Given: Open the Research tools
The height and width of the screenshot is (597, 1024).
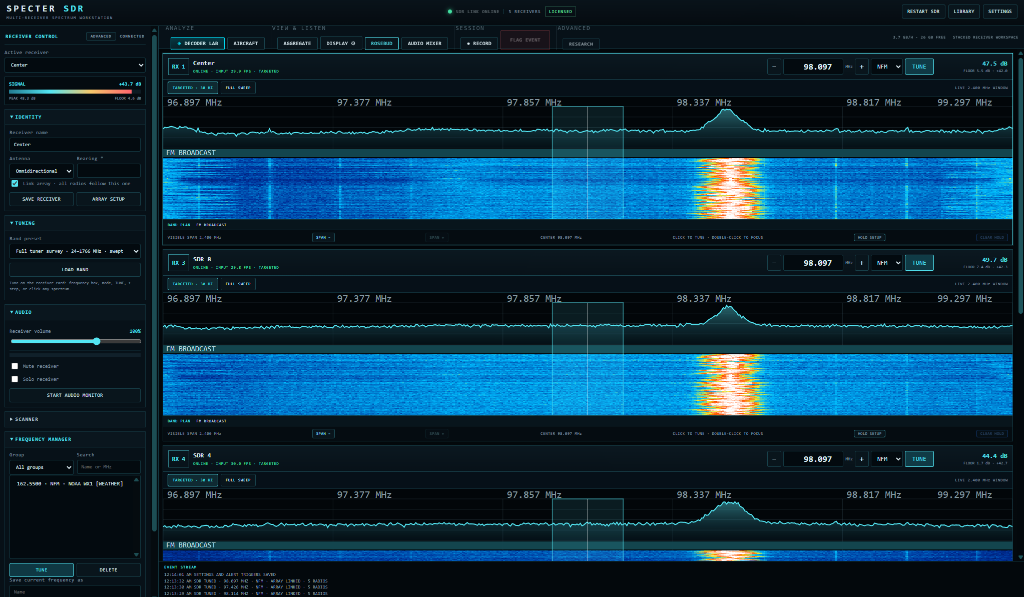Looking at the screenshot, I should (x=581, y=44).
